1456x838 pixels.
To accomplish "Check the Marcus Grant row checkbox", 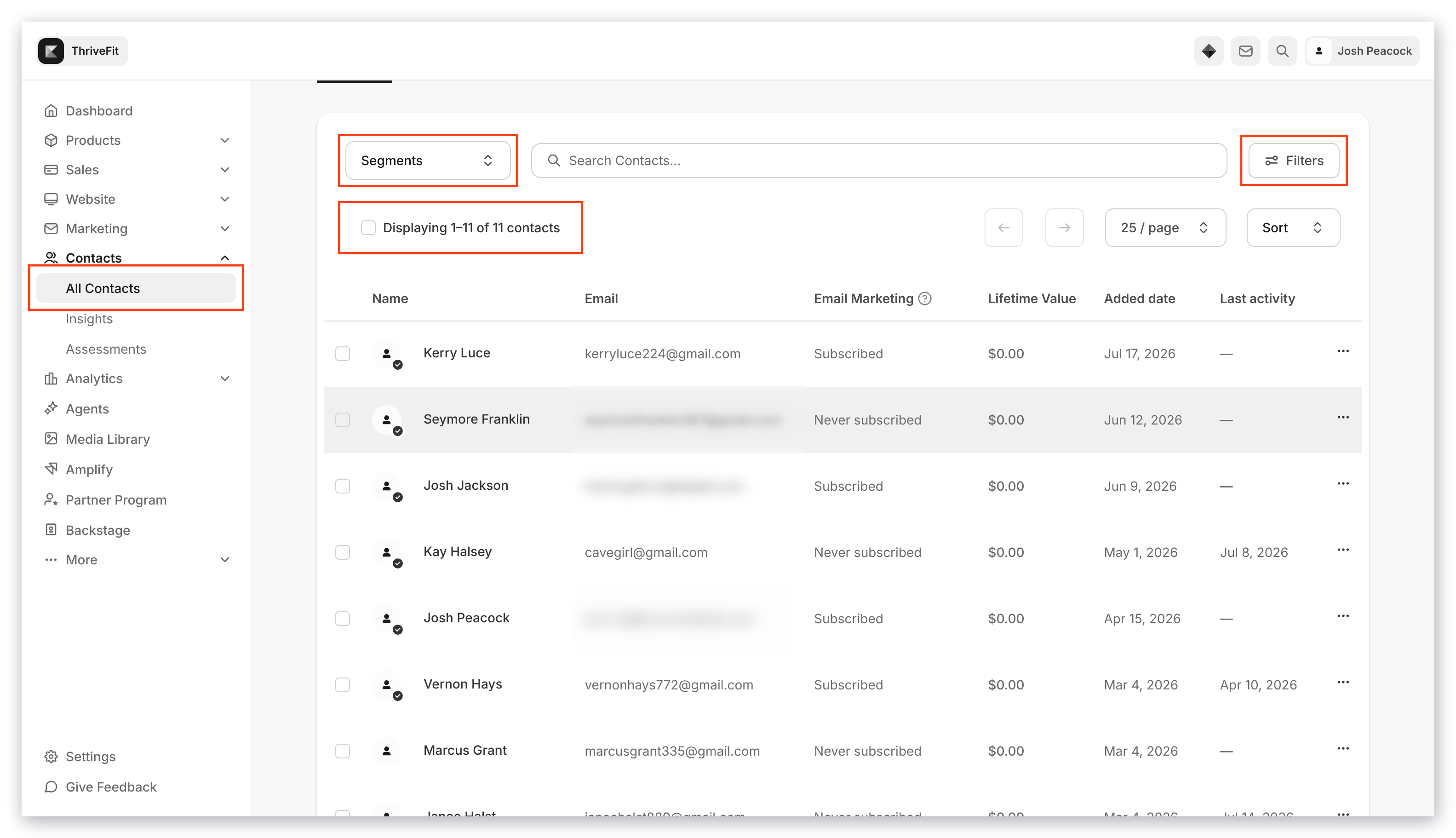I will click(343, 751).
